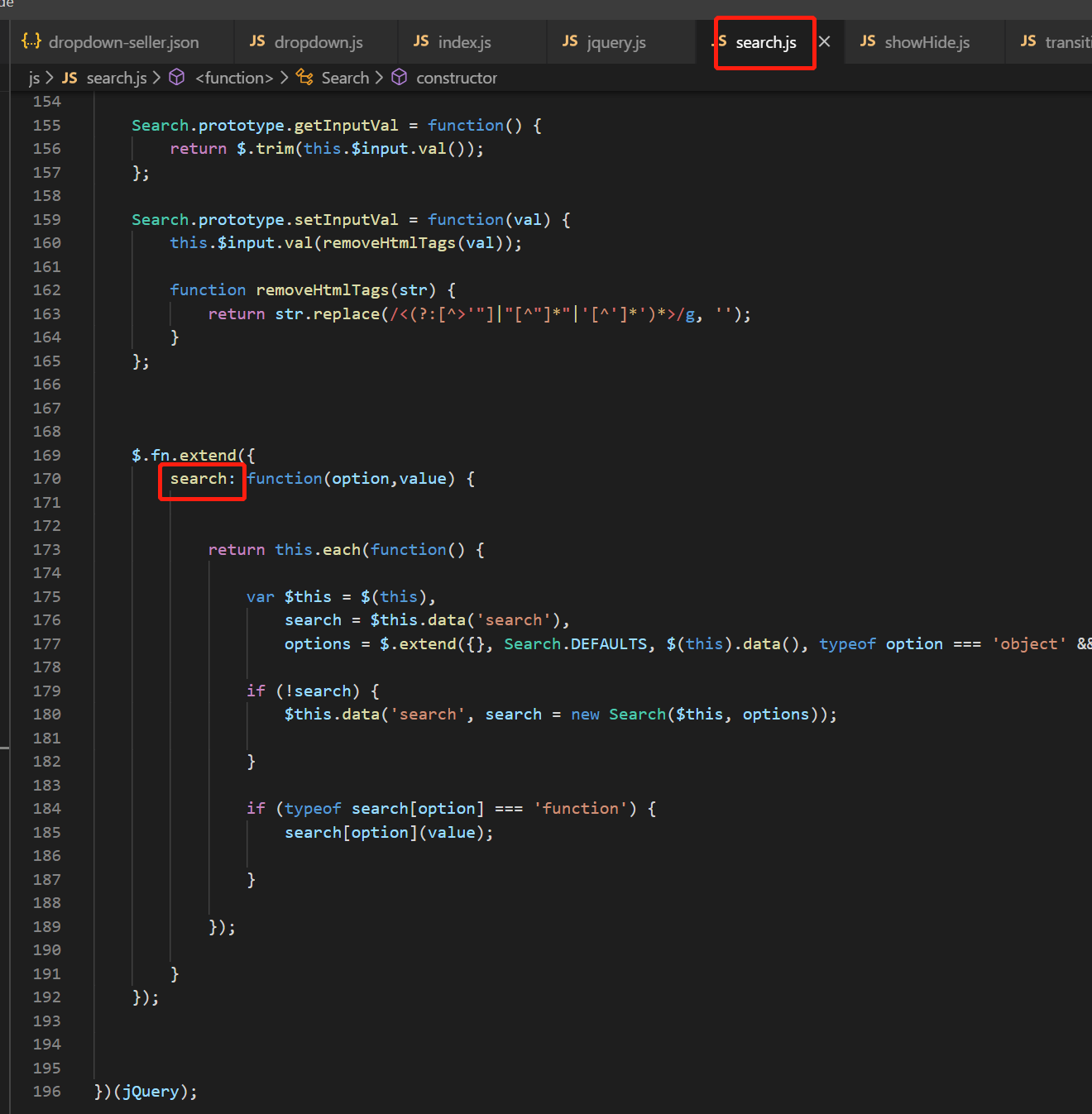Expand the 'constructor' breadcrumb symbol list
Viewport: 1092px width, 1114px height.
456,78
